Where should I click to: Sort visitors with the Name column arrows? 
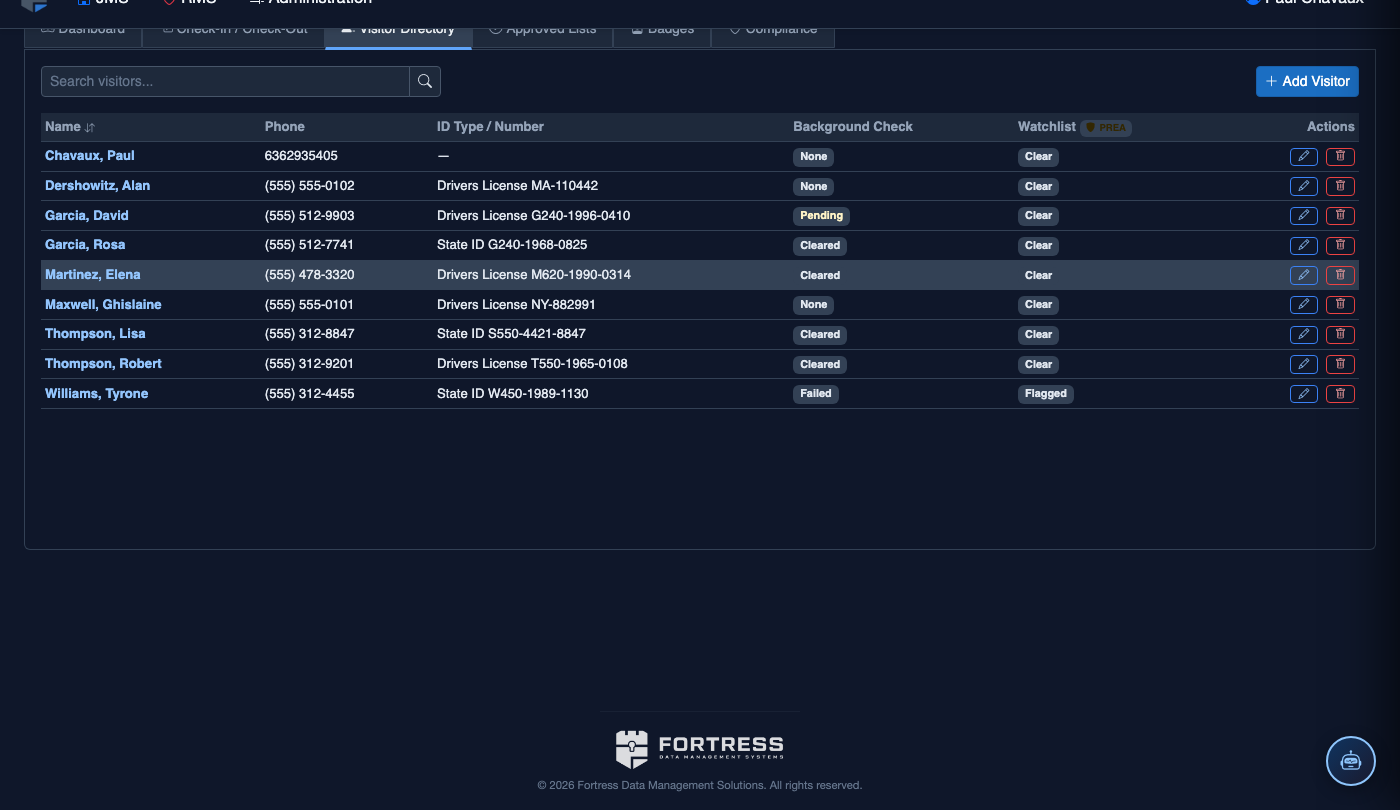90,127
